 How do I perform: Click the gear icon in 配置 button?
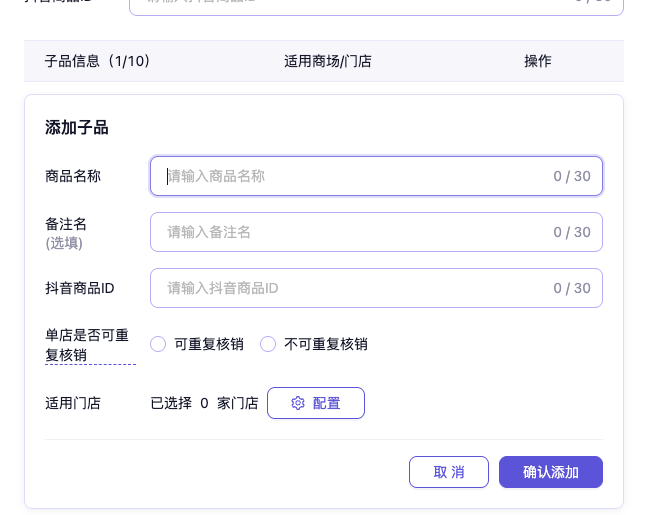[297, 403]
